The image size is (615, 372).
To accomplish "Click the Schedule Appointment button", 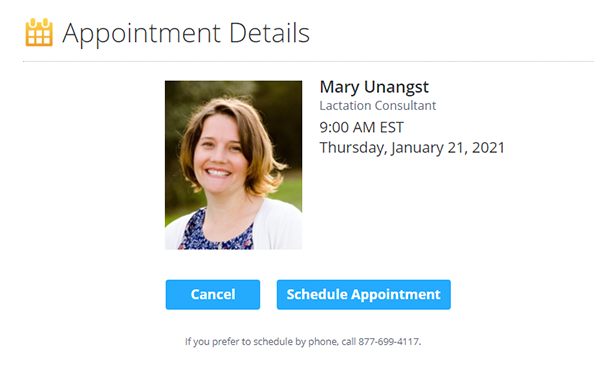I will coord(364,295).
